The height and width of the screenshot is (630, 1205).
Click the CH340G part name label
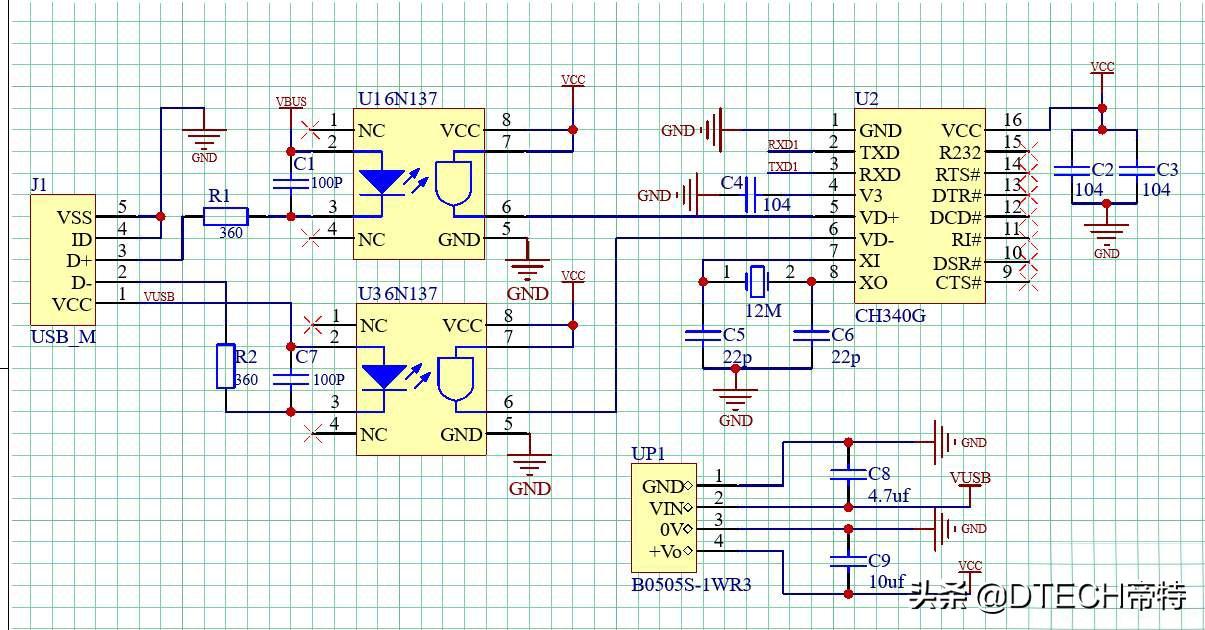890,315
